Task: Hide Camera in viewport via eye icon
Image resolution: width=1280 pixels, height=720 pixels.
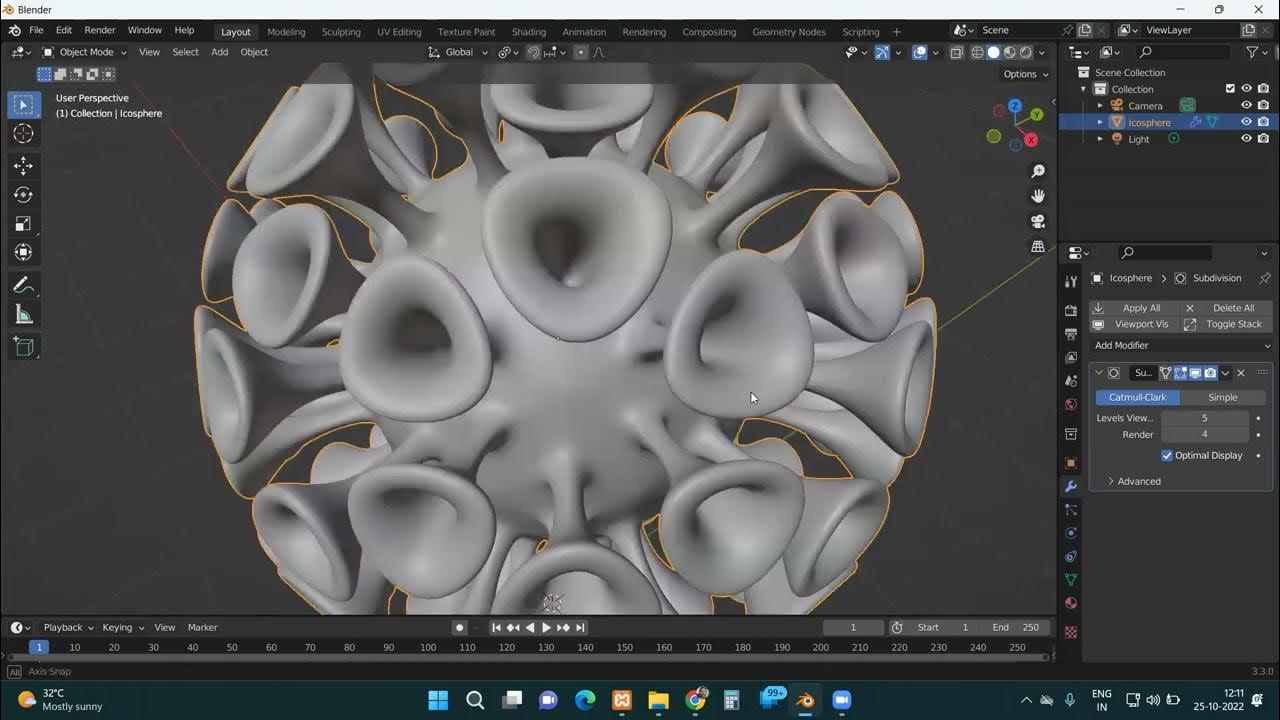Action: [x=1247, y=105]
